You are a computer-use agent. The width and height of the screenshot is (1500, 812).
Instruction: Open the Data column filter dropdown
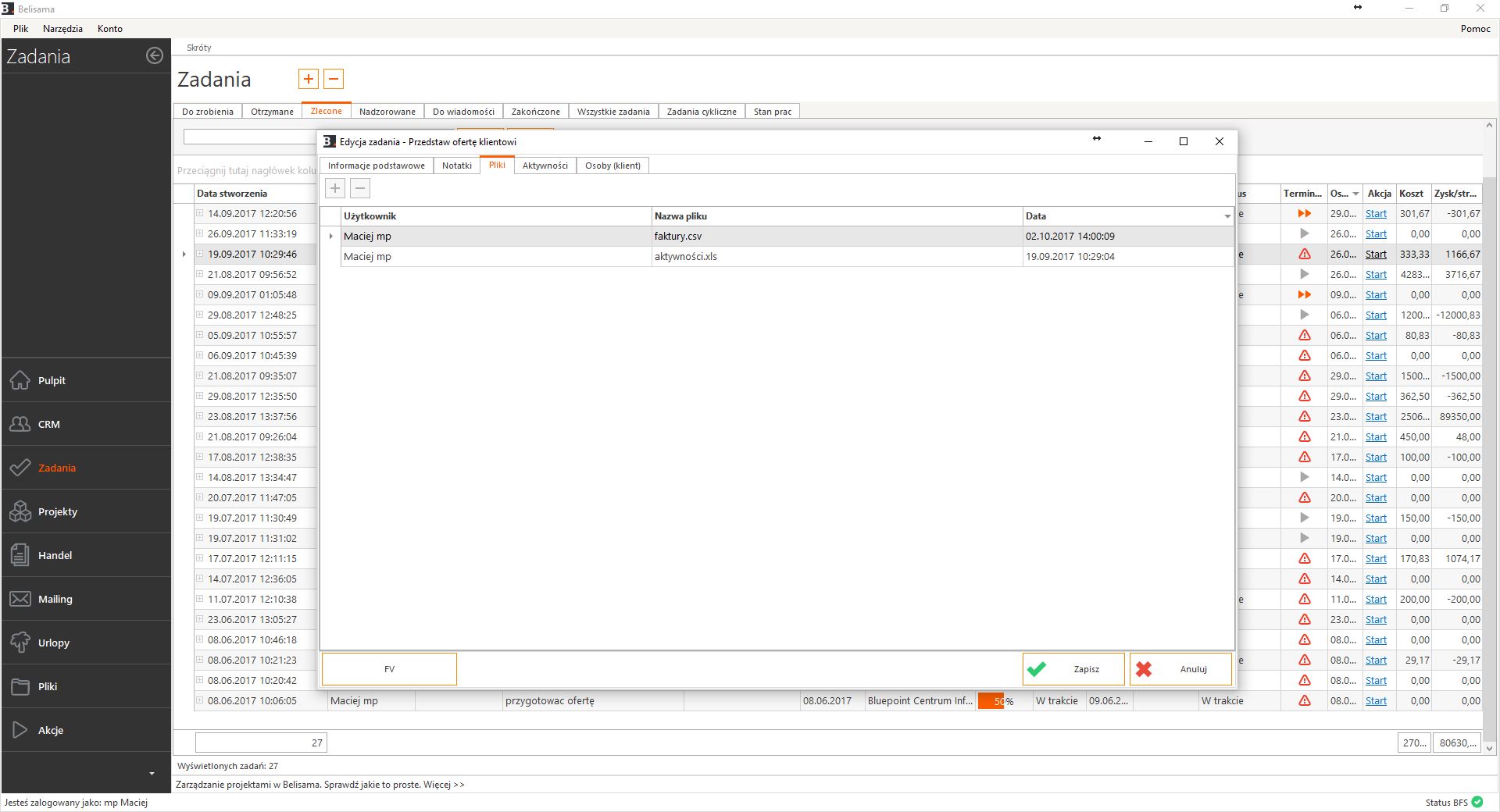[1227, 216]
